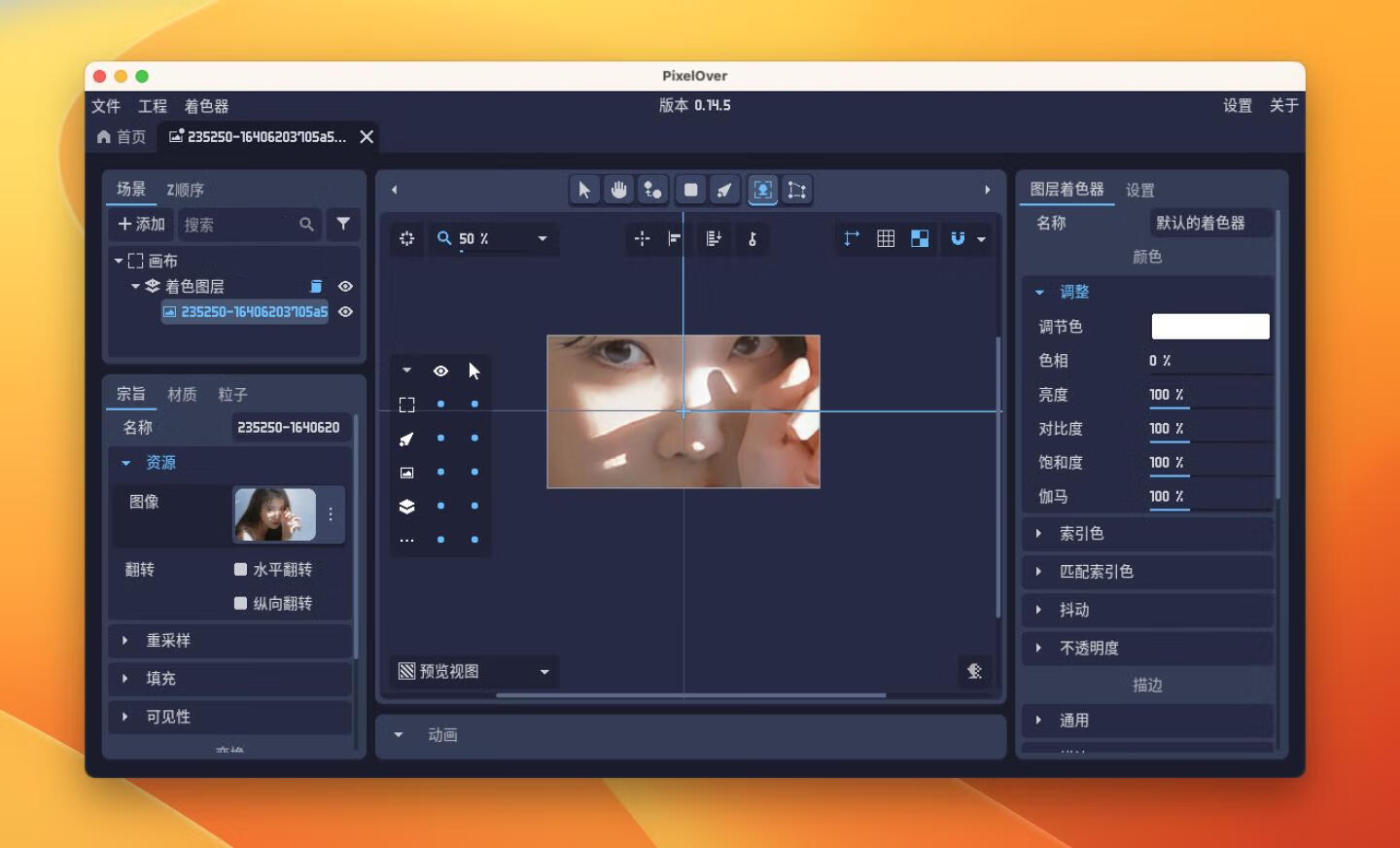Toggle the highlighted frame-select tool
Screen dimensions: 1400x848
[x=763, y=190]
